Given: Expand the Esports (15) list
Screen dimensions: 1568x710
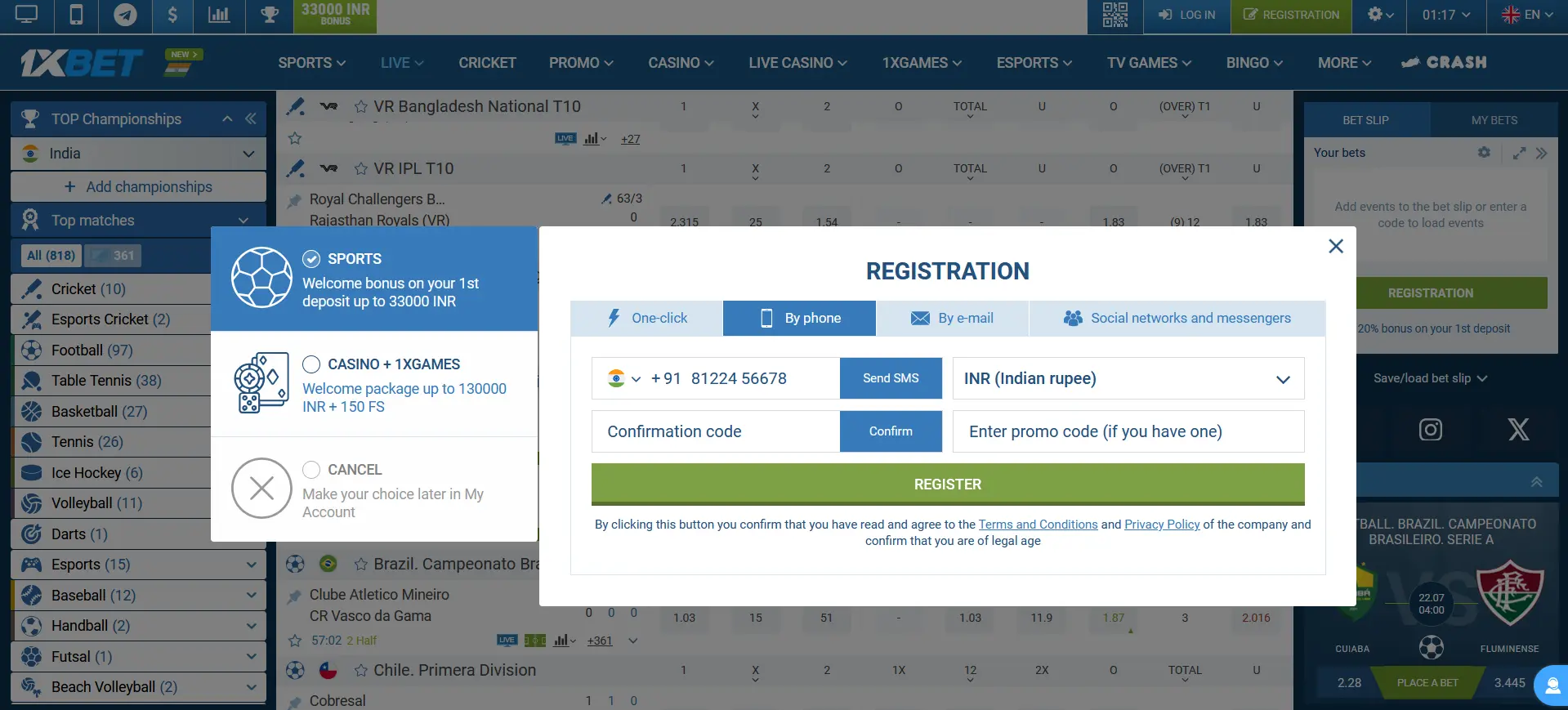Looking at the screenshot, I should coord(251,565).
